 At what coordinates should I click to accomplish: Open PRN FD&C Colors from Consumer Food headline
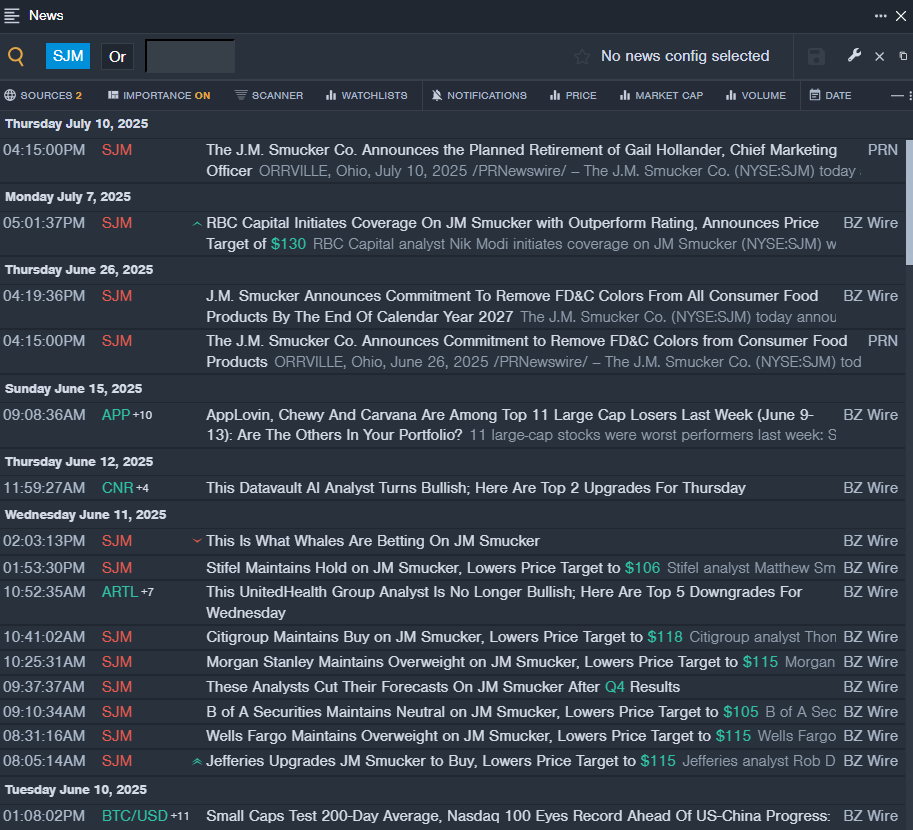526,351
